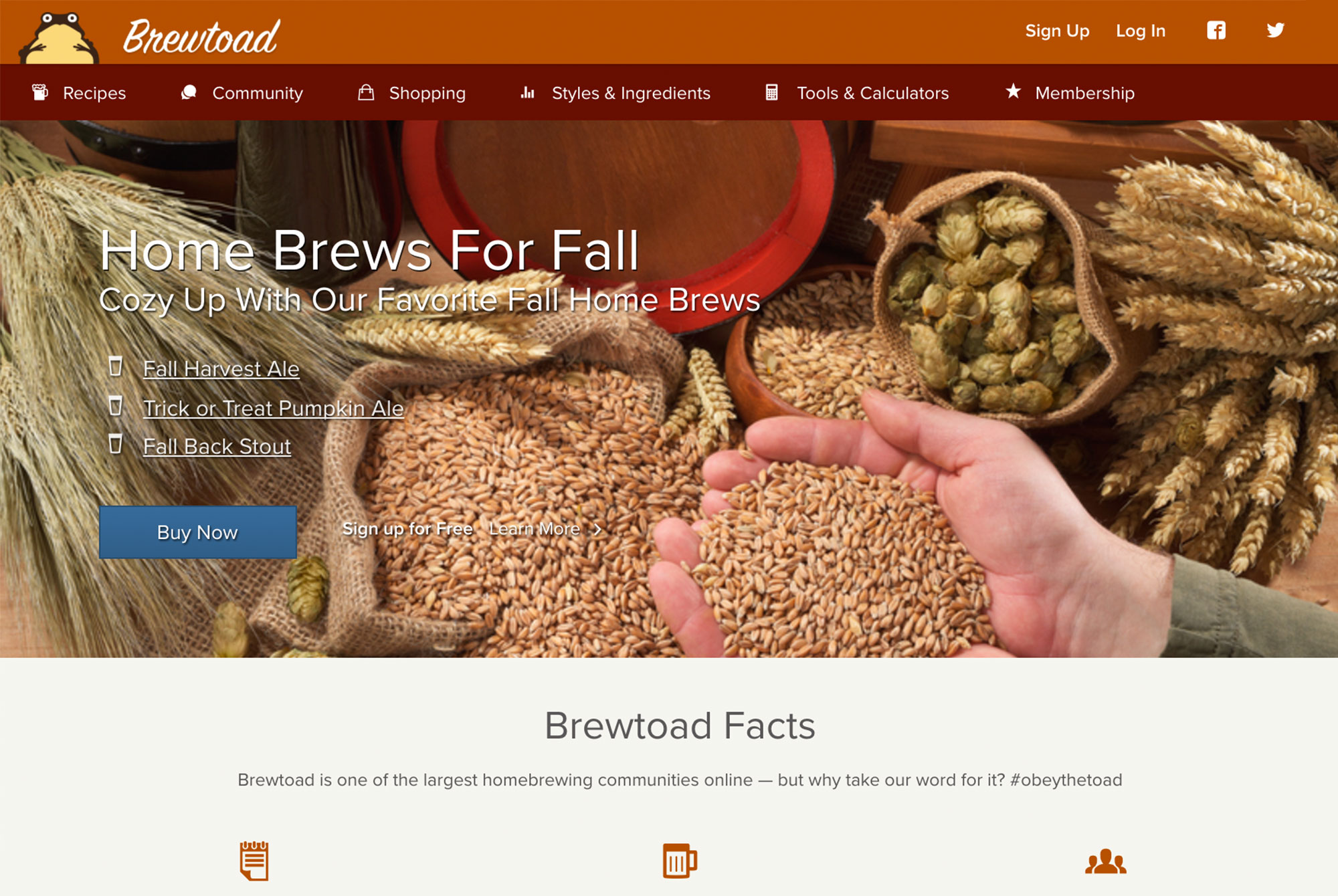Click the Learn More arrow link

click(x=545, y=528)
